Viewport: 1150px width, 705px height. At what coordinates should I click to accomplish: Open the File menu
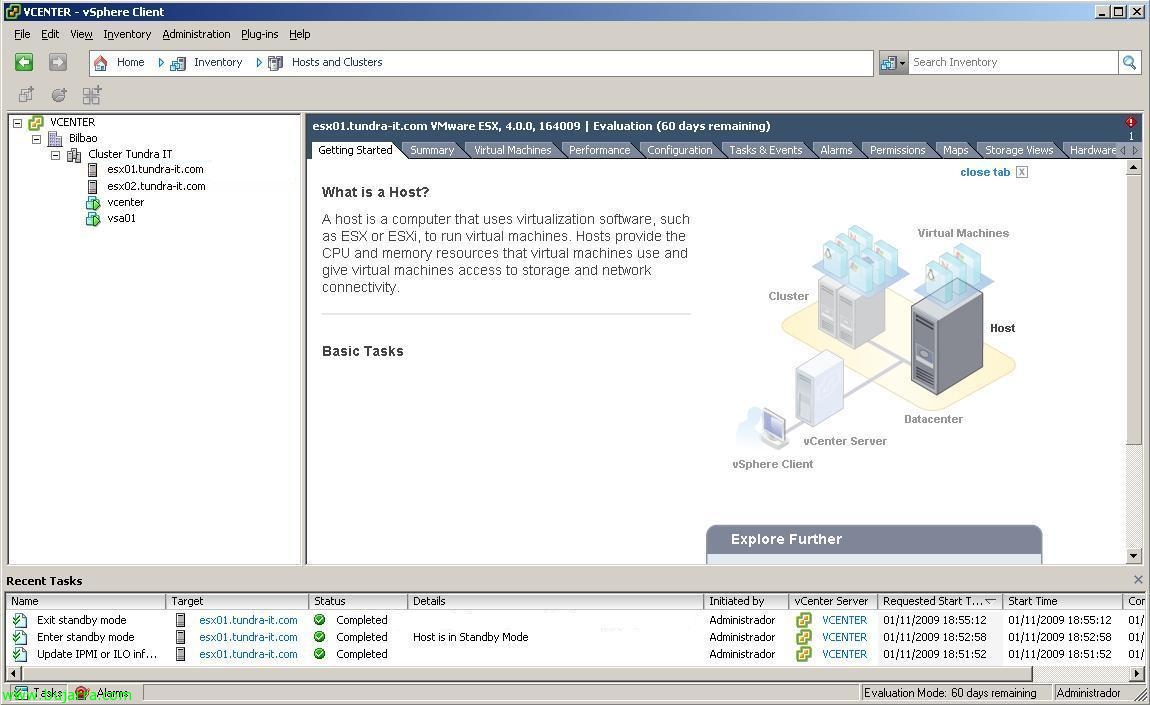22,34
